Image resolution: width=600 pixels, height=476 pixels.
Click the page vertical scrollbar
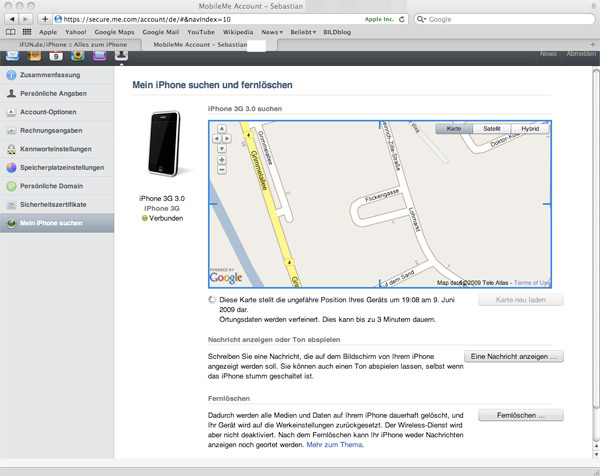[x=596, y=239]
